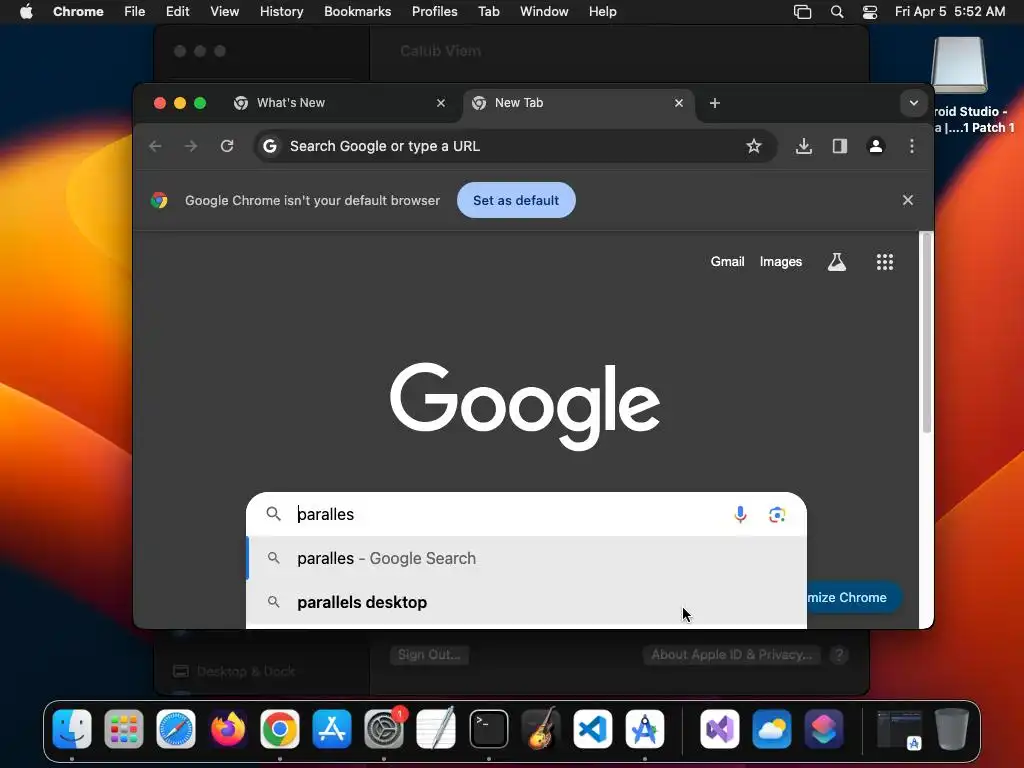Open Chrome three-dot menu
Screen dimensions: 1024x768
pos(912,146)
